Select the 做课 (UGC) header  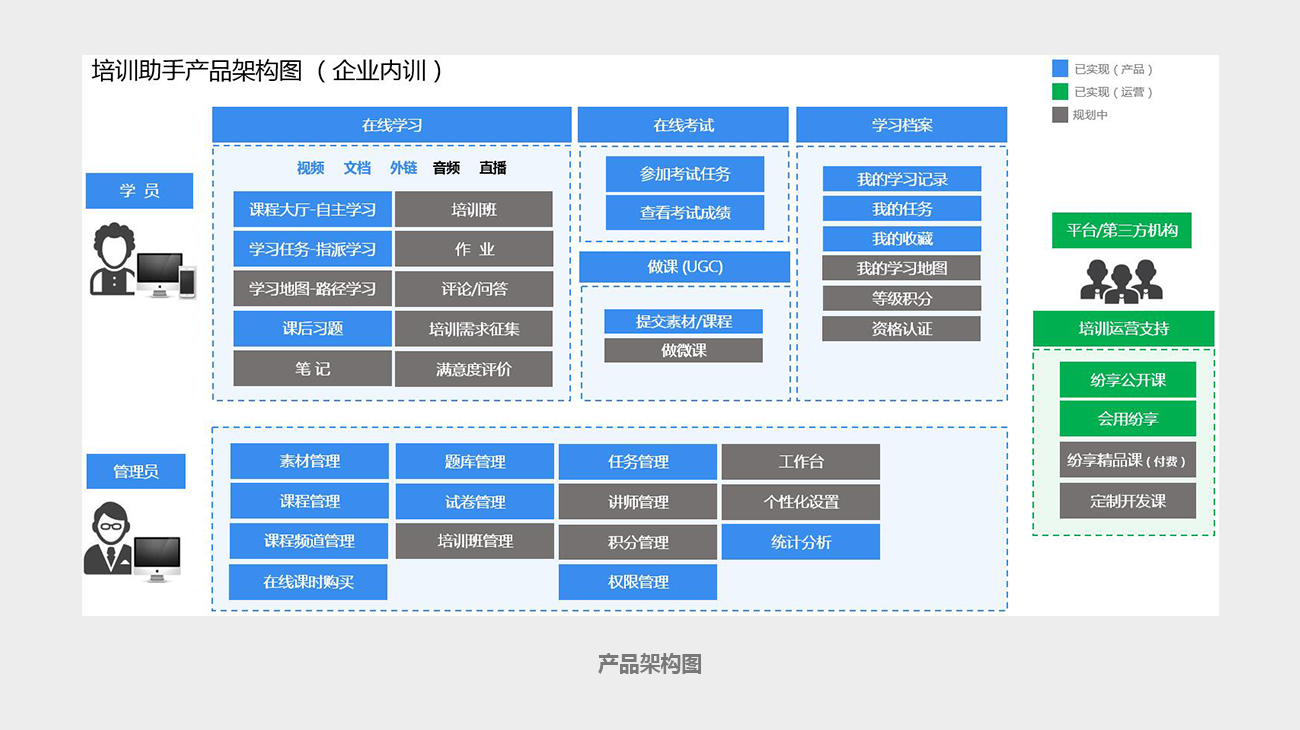685,267
